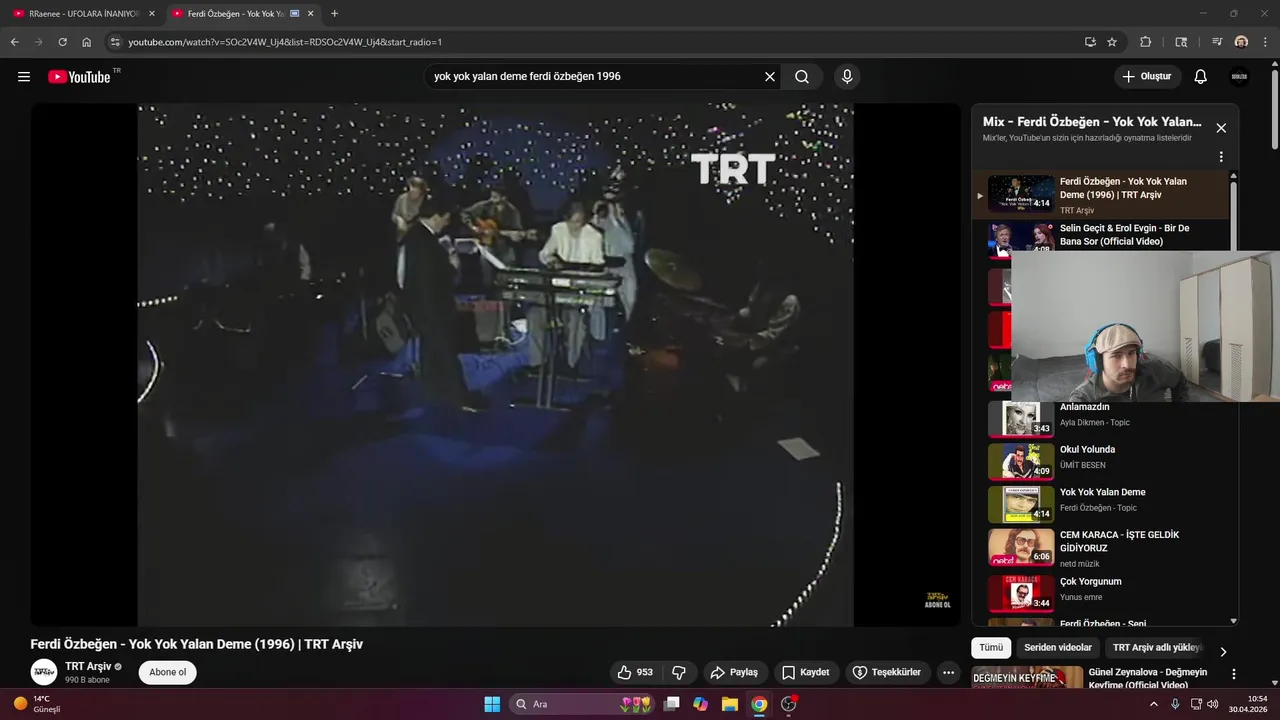Save video with Kaydet button
The image size is (1280, 720).
806,672
